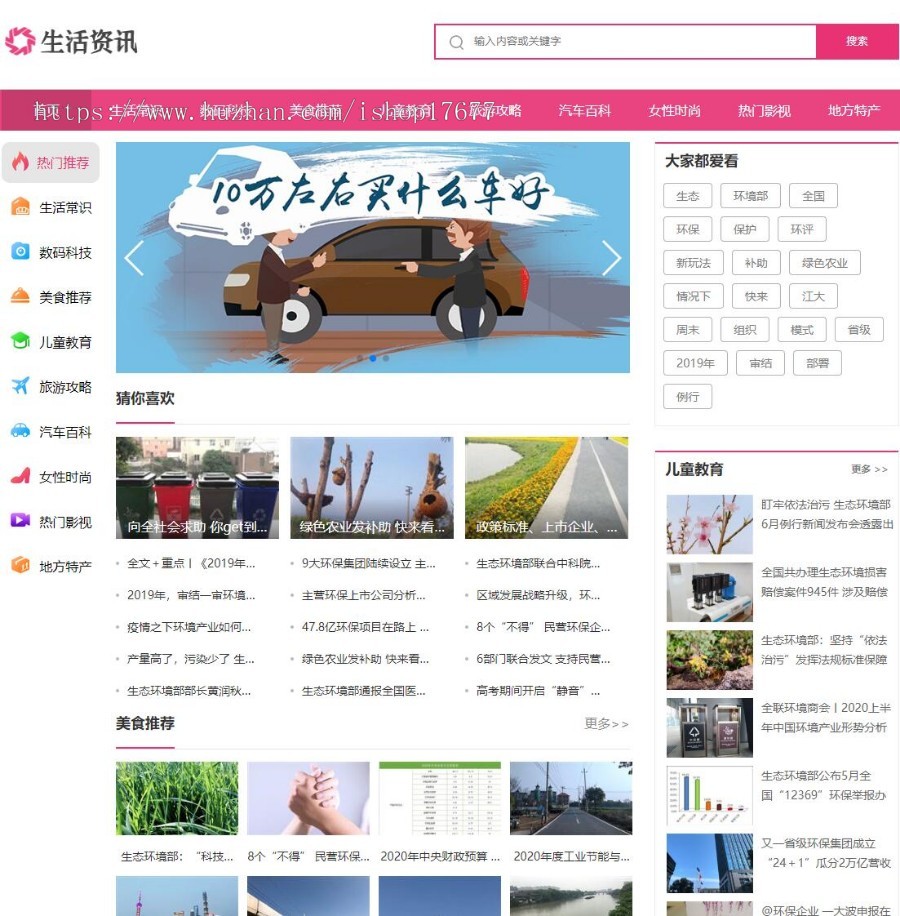Select the active blue carousel dot
The image size is (900, 916).
coord(373,358)
